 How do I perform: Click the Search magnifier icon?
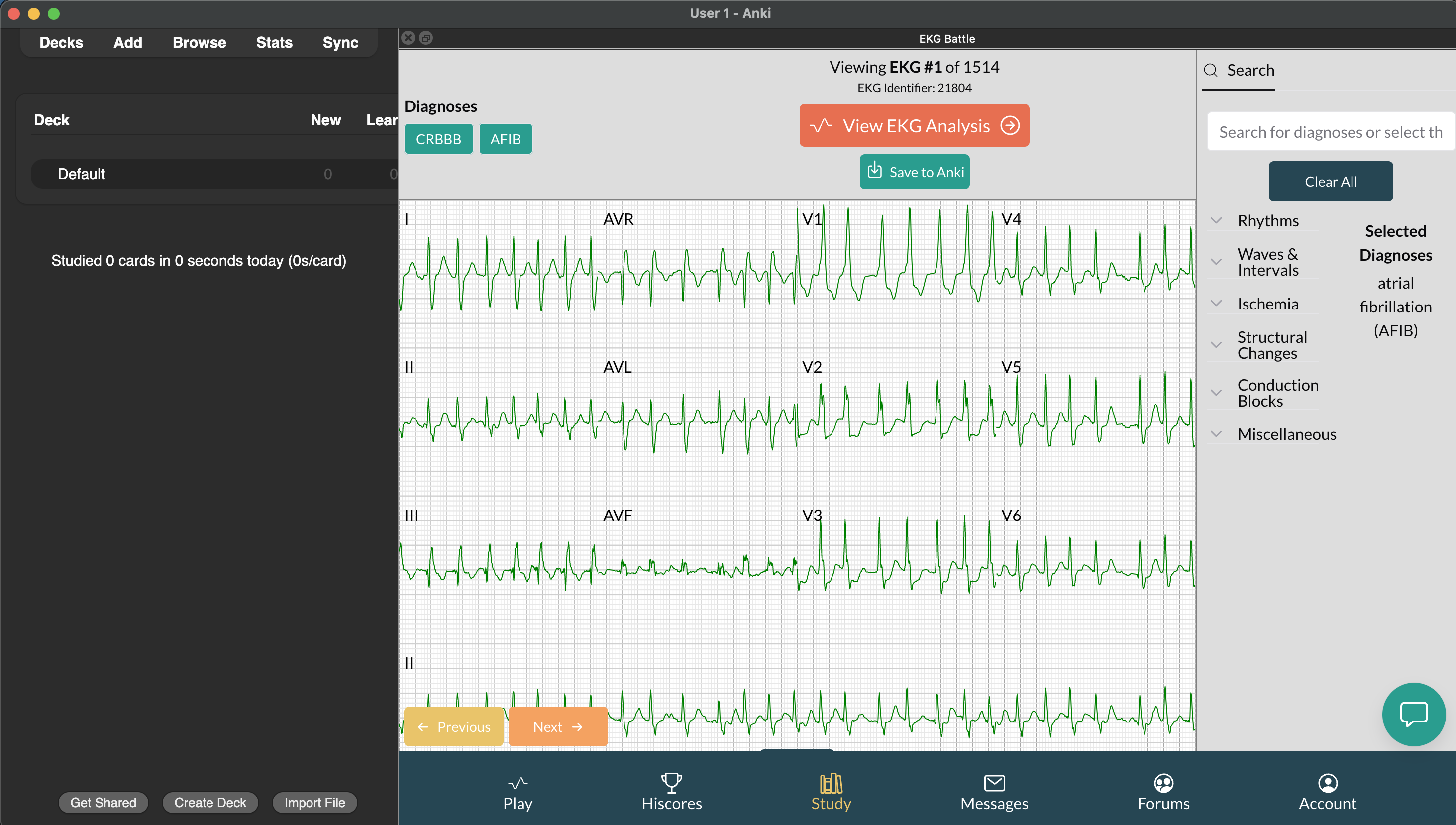1211,70
